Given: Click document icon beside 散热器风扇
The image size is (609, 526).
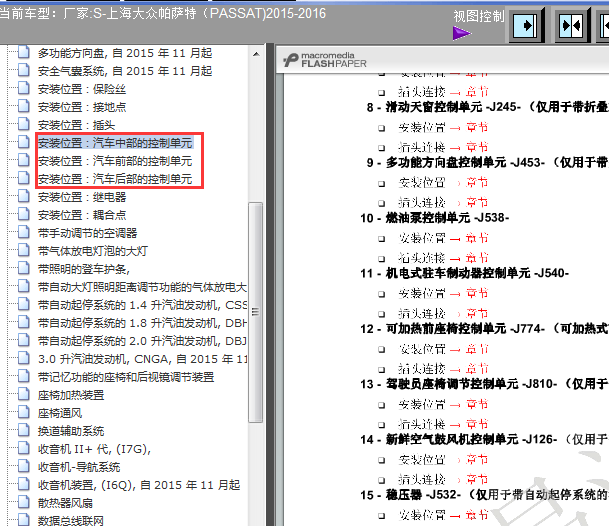Looking at the screenshot, I should tap(23, 503).
